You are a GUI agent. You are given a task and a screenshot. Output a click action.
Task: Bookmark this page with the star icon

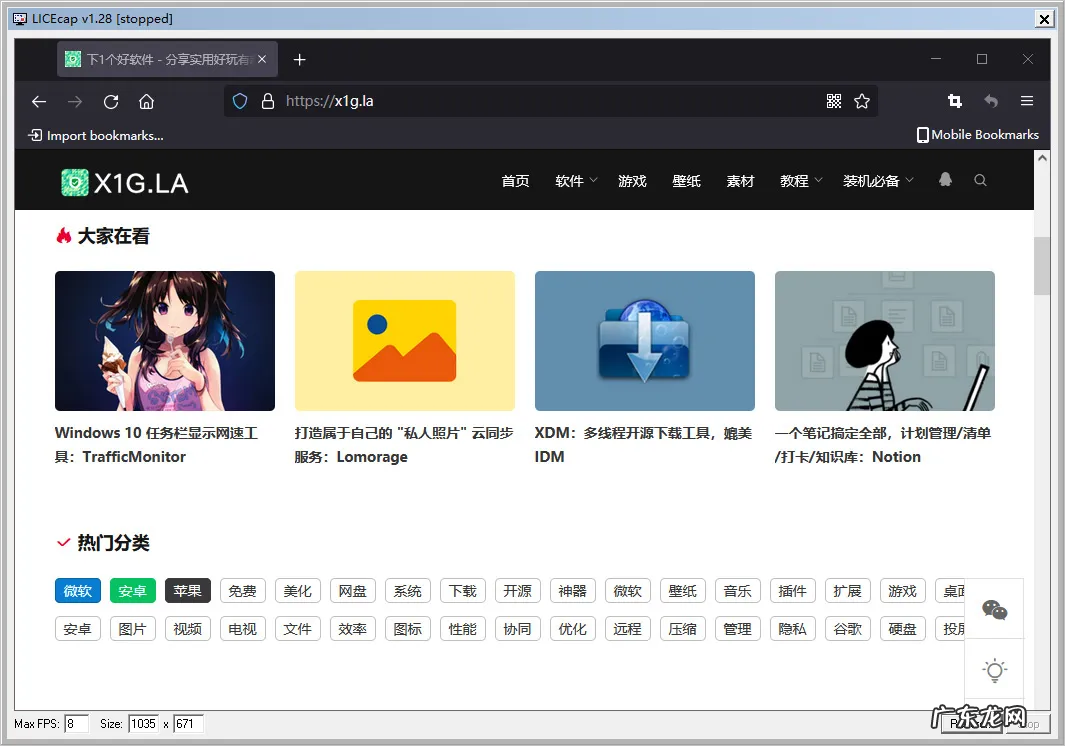point(862,101)
